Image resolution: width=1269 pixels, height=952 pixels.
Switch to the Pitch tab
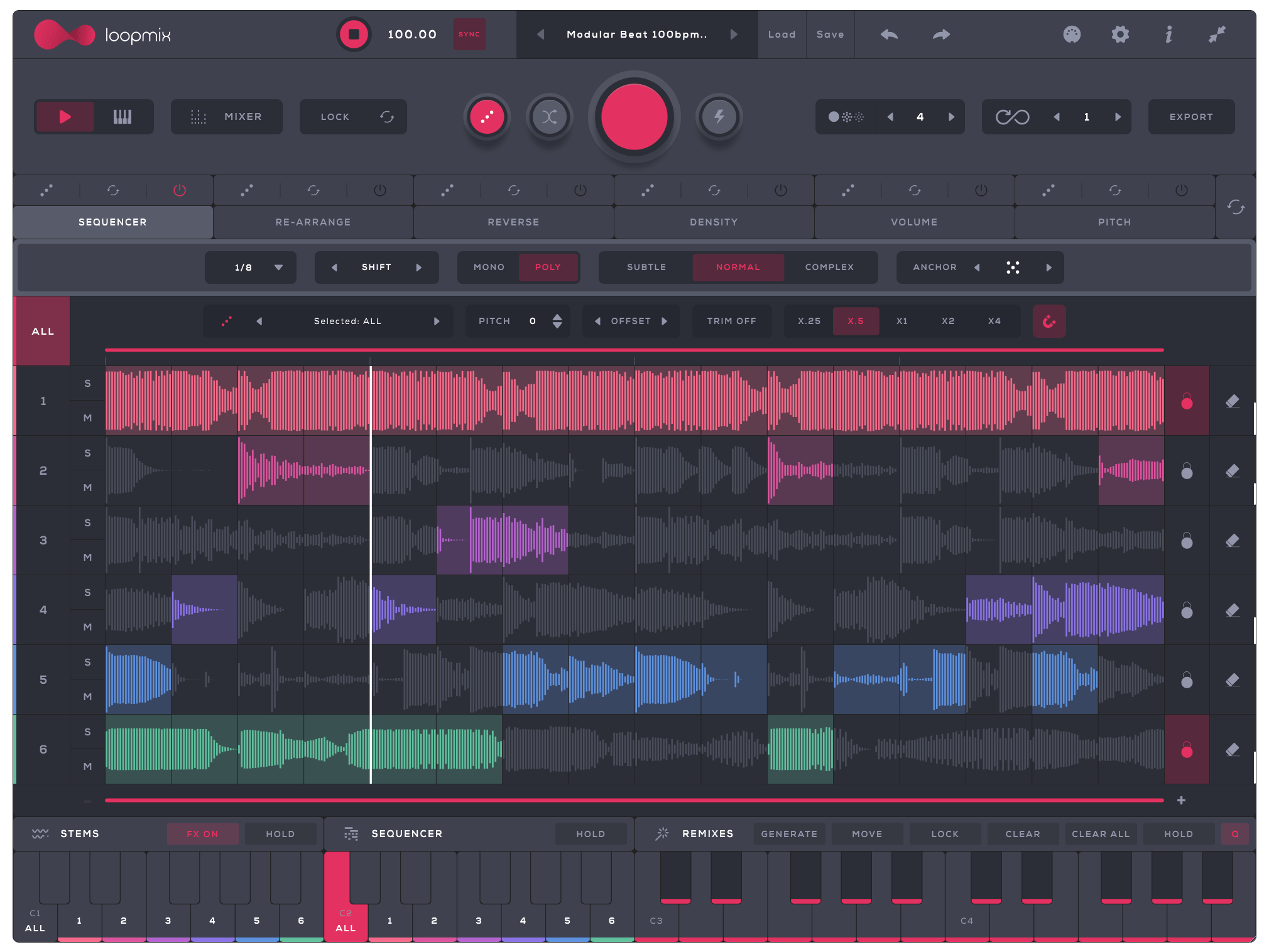coord(1114,222)
